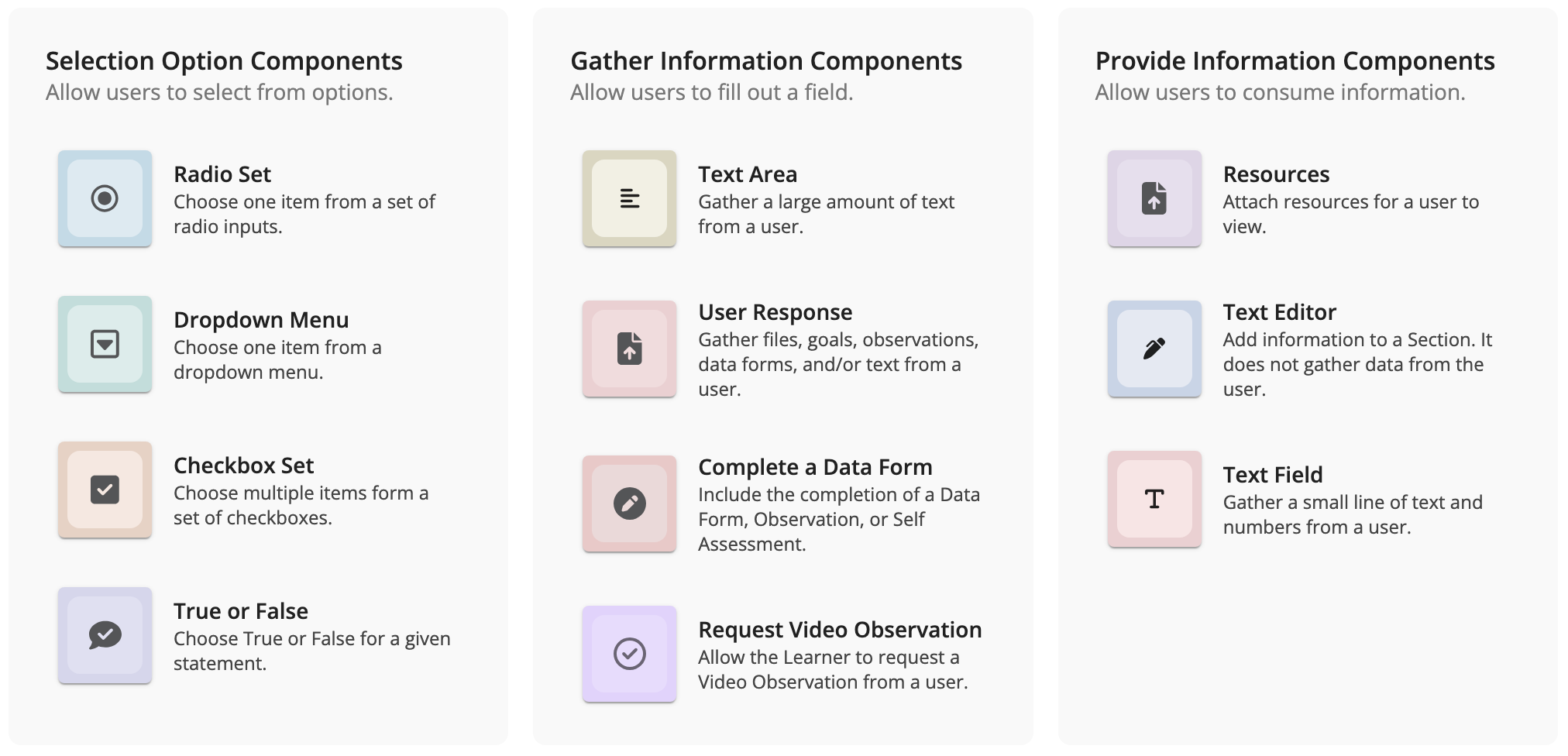Click the Resources file upload icon
The width and height of the screenshot is (1568, 756).
pos(1154,198)
